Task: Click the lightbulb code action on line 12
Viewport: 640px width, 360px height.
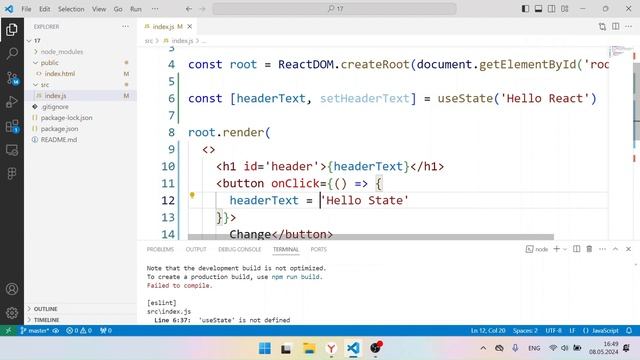Action: point(192,196)
